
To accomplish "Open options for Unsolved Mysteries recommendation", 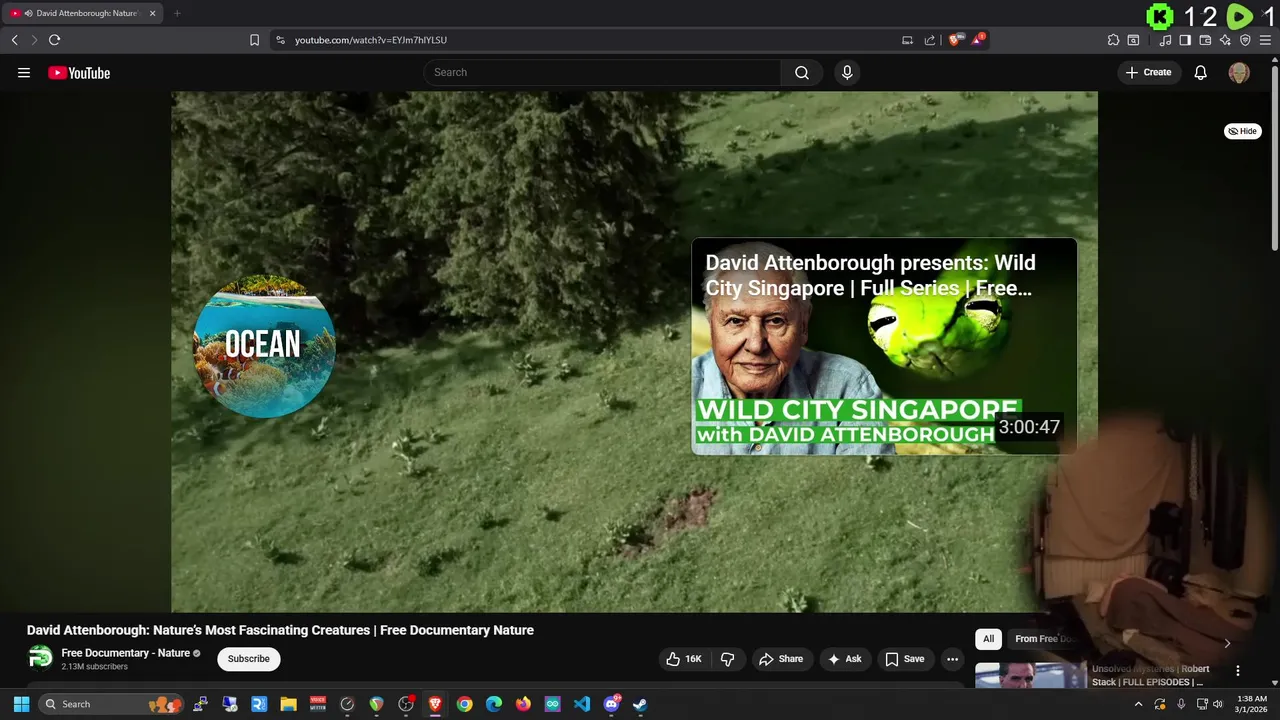I will click(1238, 671).
